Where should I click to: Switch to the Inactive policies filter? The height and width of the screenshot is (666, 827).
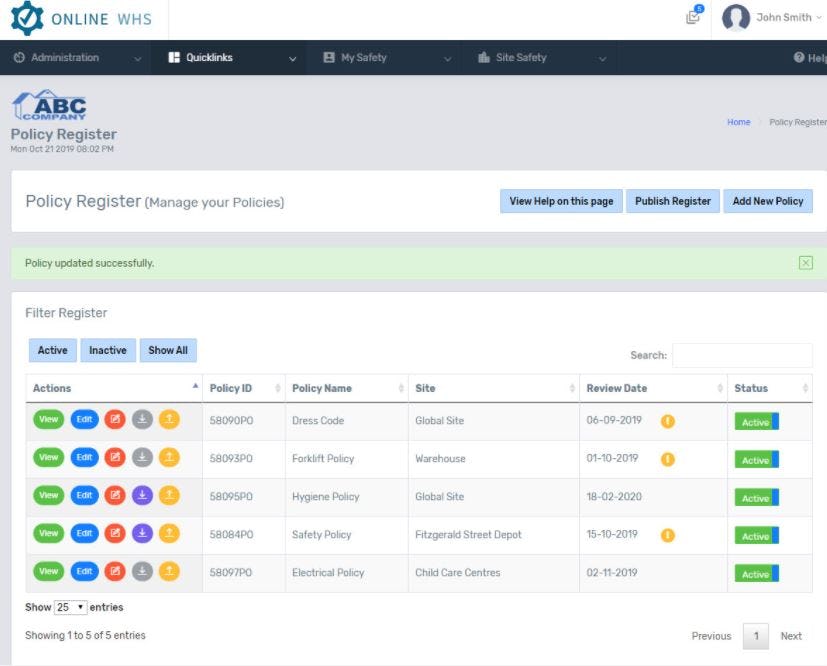coord(108,349)
